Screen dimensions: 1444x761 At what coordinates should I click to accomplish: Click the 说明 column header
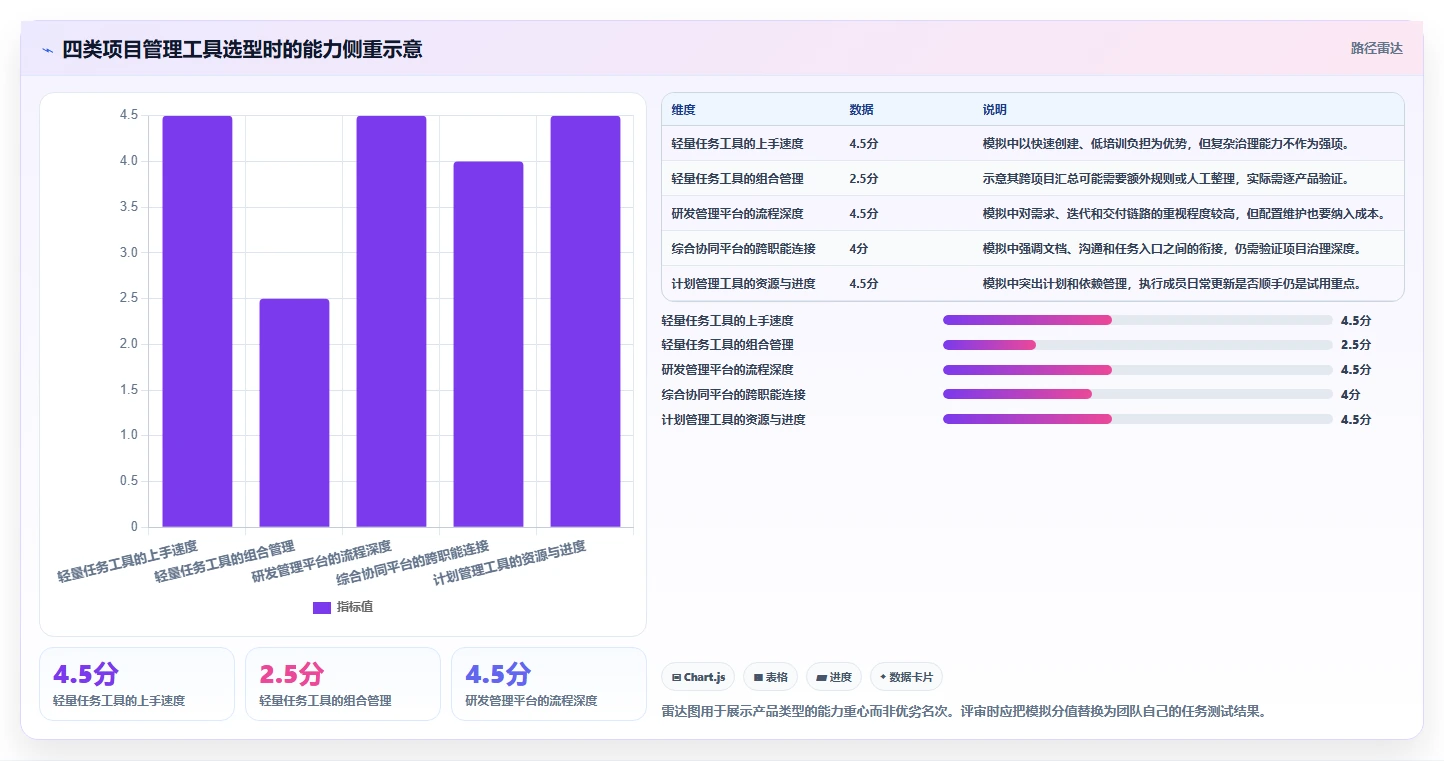pyautogui.click(x=995, y=109)
